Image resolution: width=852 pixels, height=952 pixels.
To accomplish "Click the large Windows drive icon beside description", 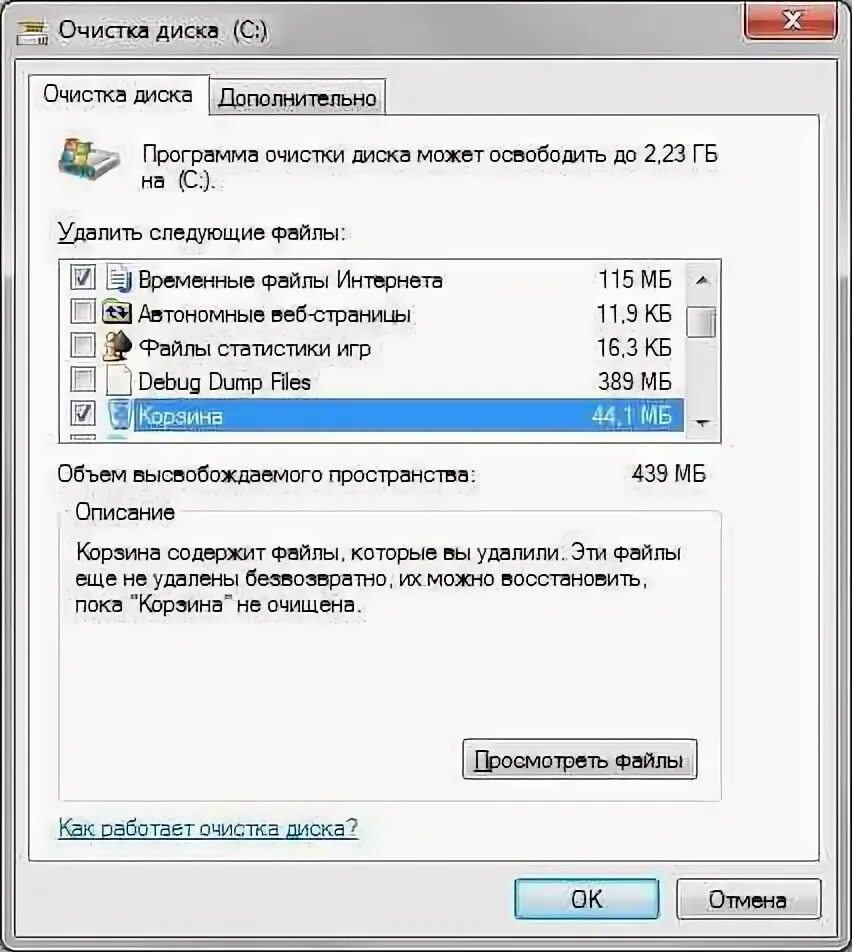I will tap(89, 158).
